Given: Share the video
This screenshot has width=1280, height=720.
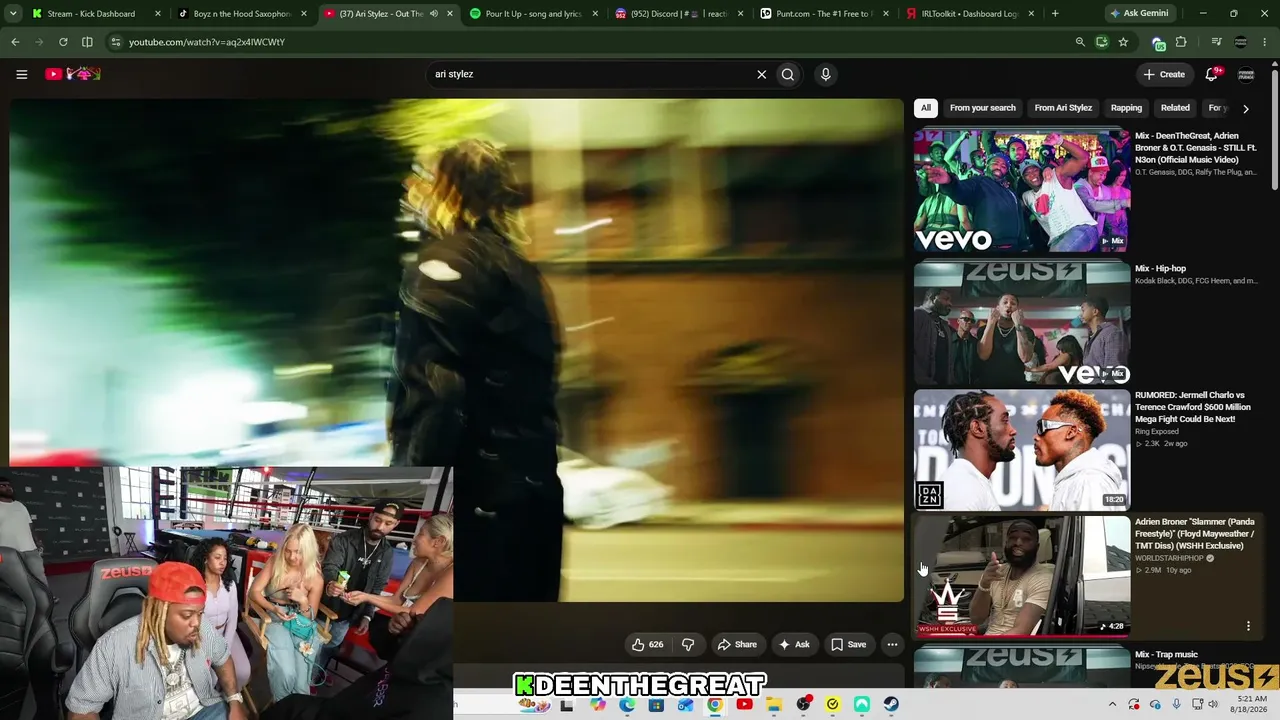Looking at the screenshot, I should [738, 644].
